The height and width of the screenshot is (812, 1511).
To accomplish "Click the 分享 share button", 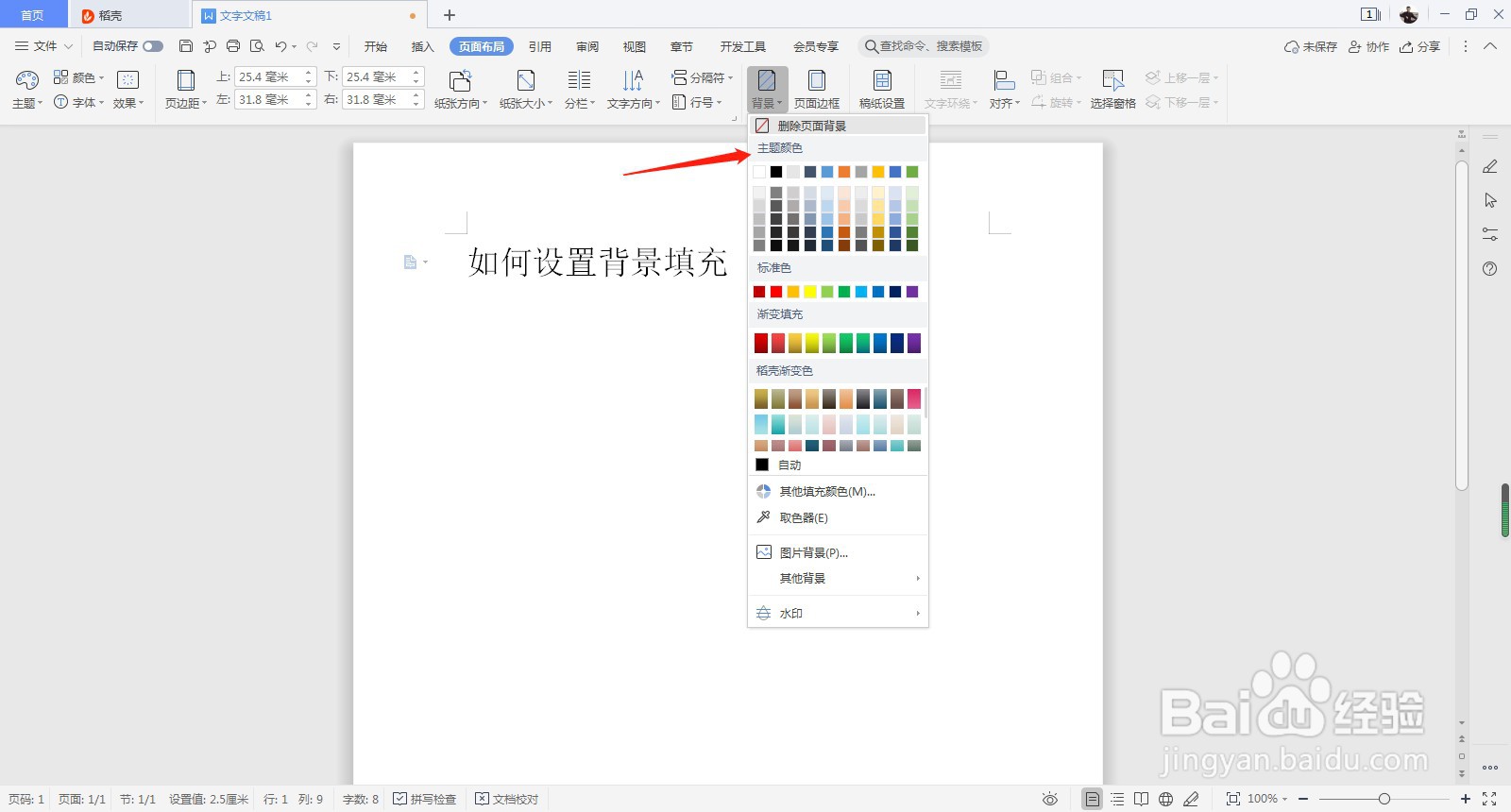I will pos(1420,46).
